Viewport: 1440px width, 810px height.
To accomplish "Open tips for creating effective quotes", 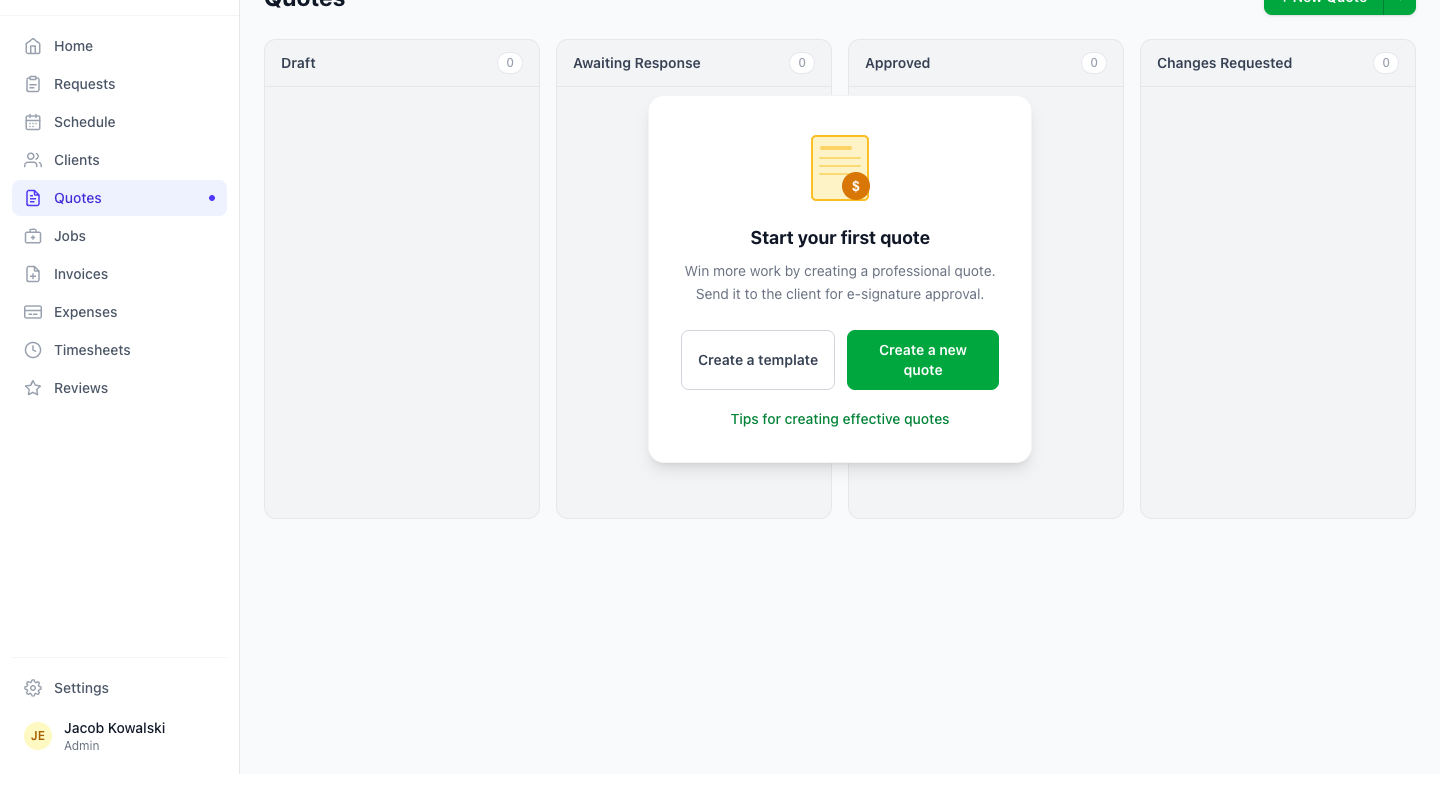I will tap(839, 419).
